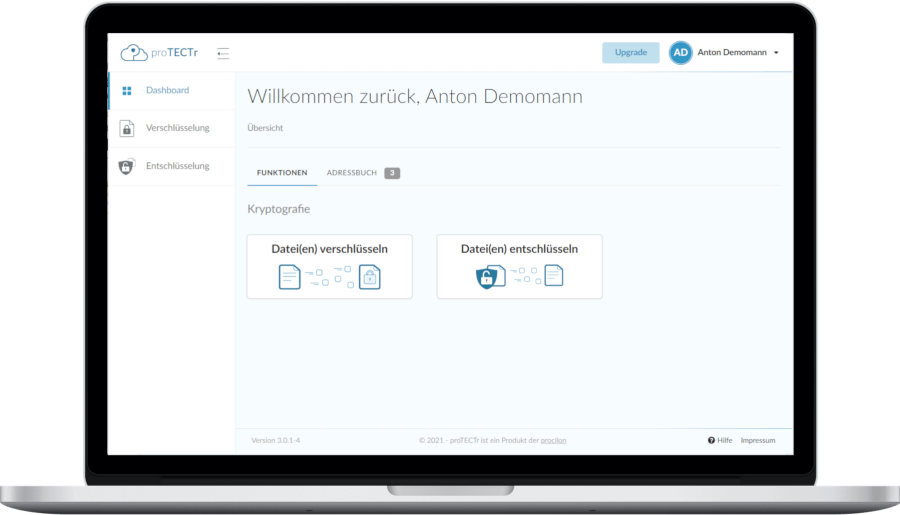Image resolution: width=900 pixels, height=515 pixels.
Task: Click the Entschlüsselung shield icon in sidebar
Action: click(127, 167)
